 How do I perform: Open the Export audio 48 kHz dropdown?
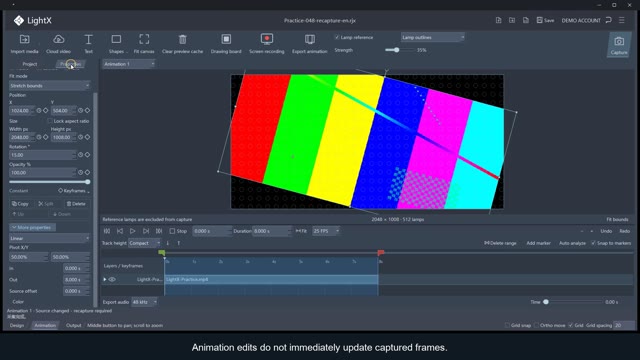tap(144, 302)
